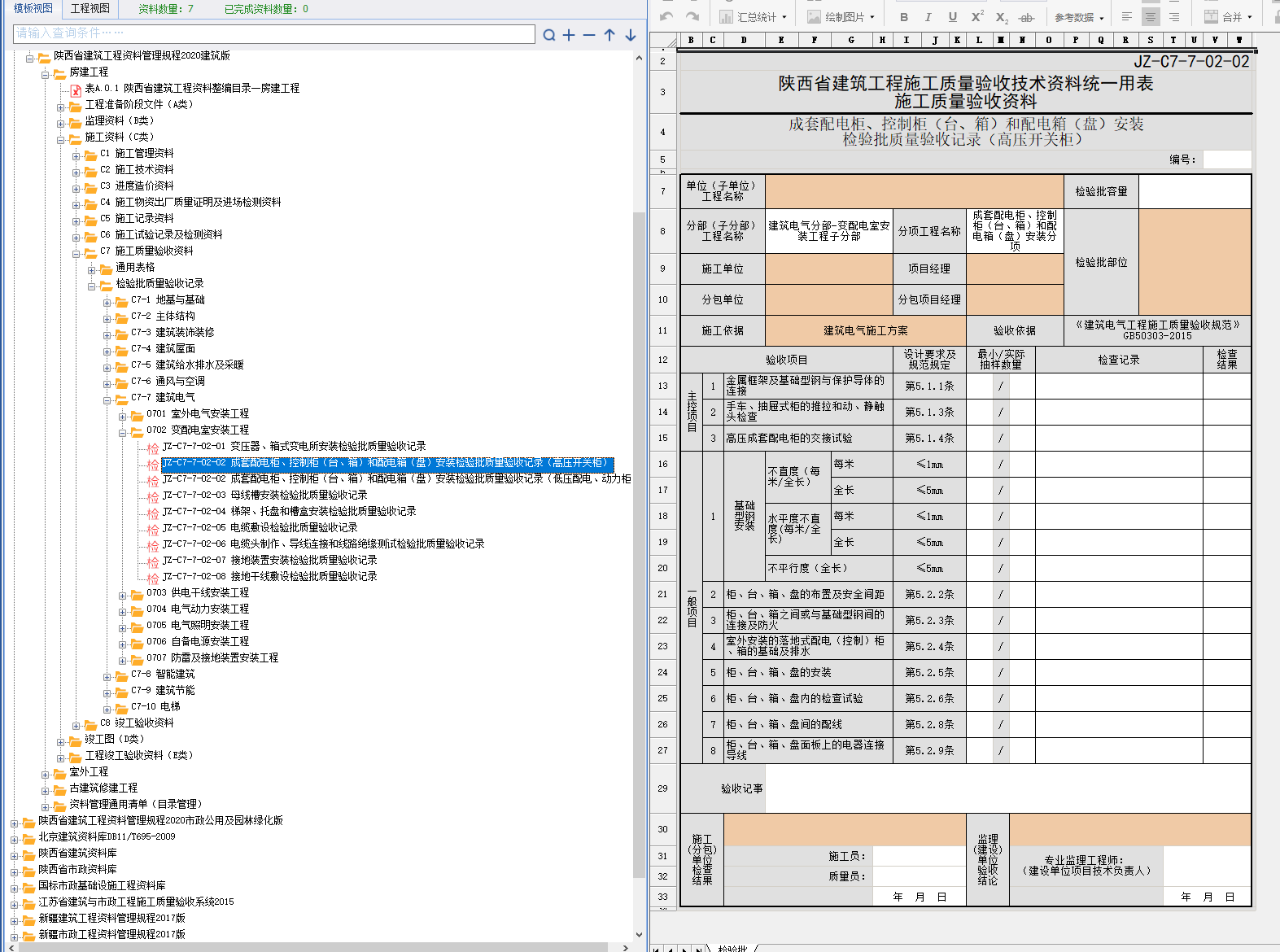The image size is (1280, 952).
Task: Click the plus expand icon beside search
Action: pyautogui.click(x=569, y=35)
